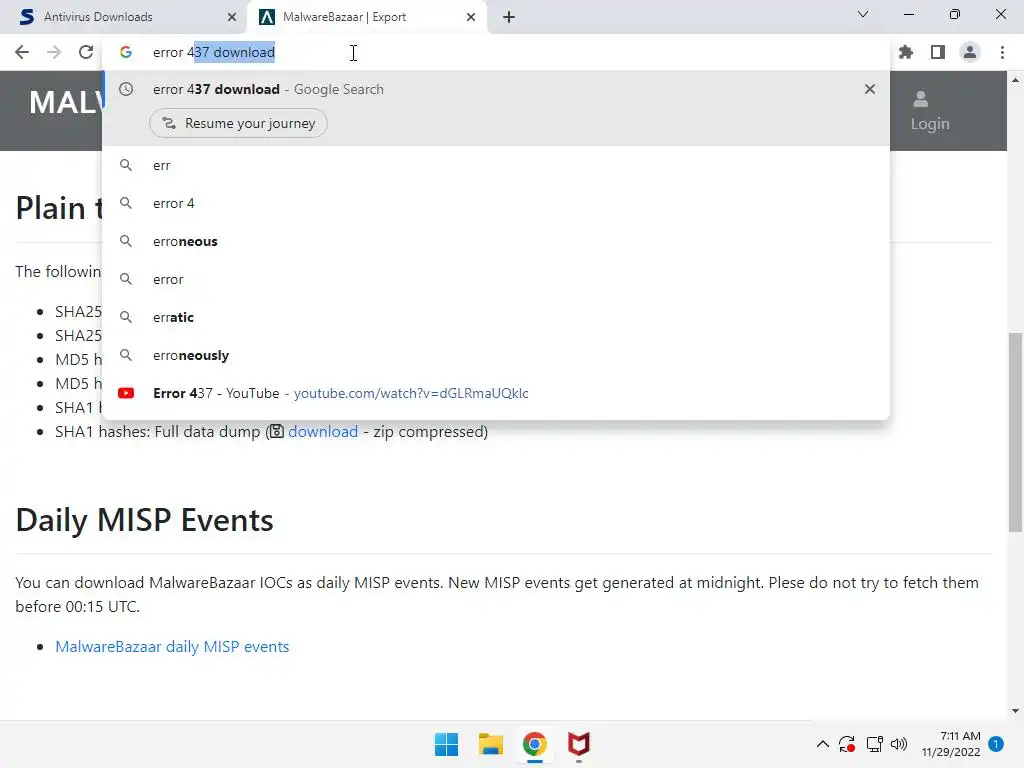Open the Chrome three-dot menu
This screenshot has height=768, width=1024.
click(1002, 52)
